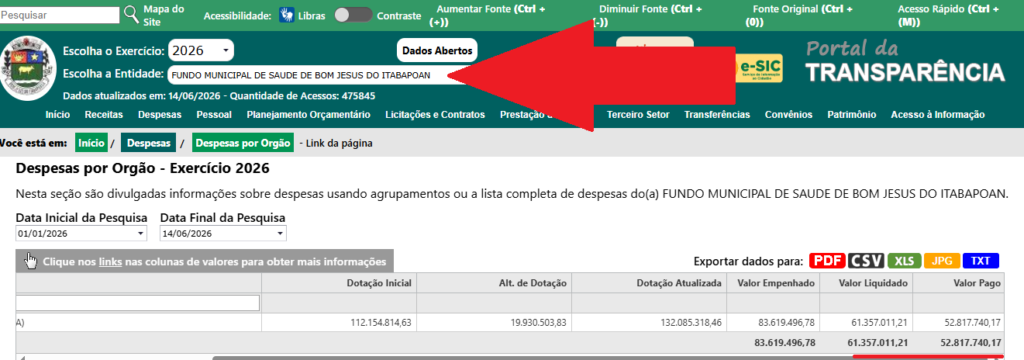The width and height of the screenshot is (1024, 360).
Task: Click Diminuir Fonte link
Action: click(648, 15)
